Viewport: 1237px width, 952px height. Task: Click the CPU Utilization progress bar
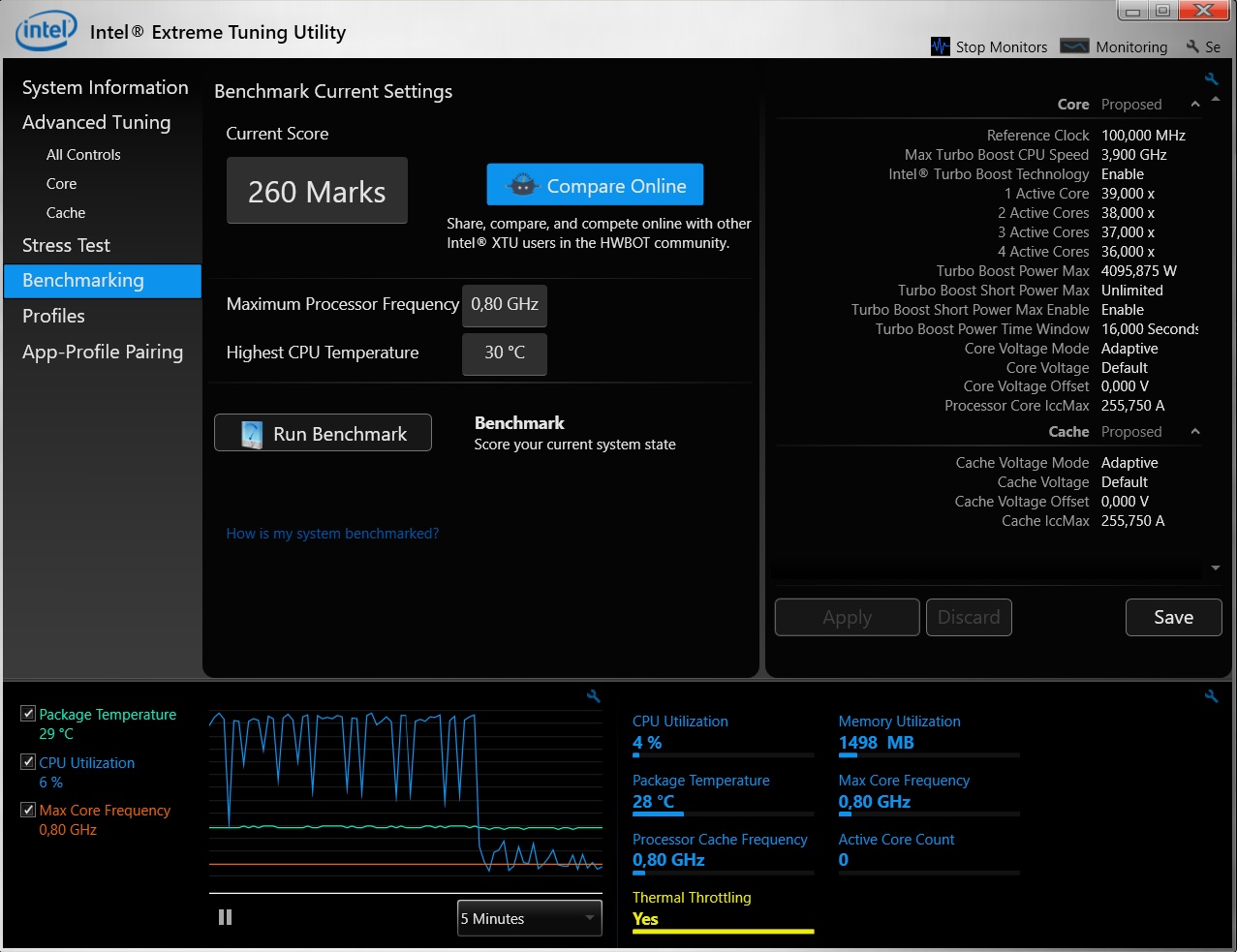point(723,755)
